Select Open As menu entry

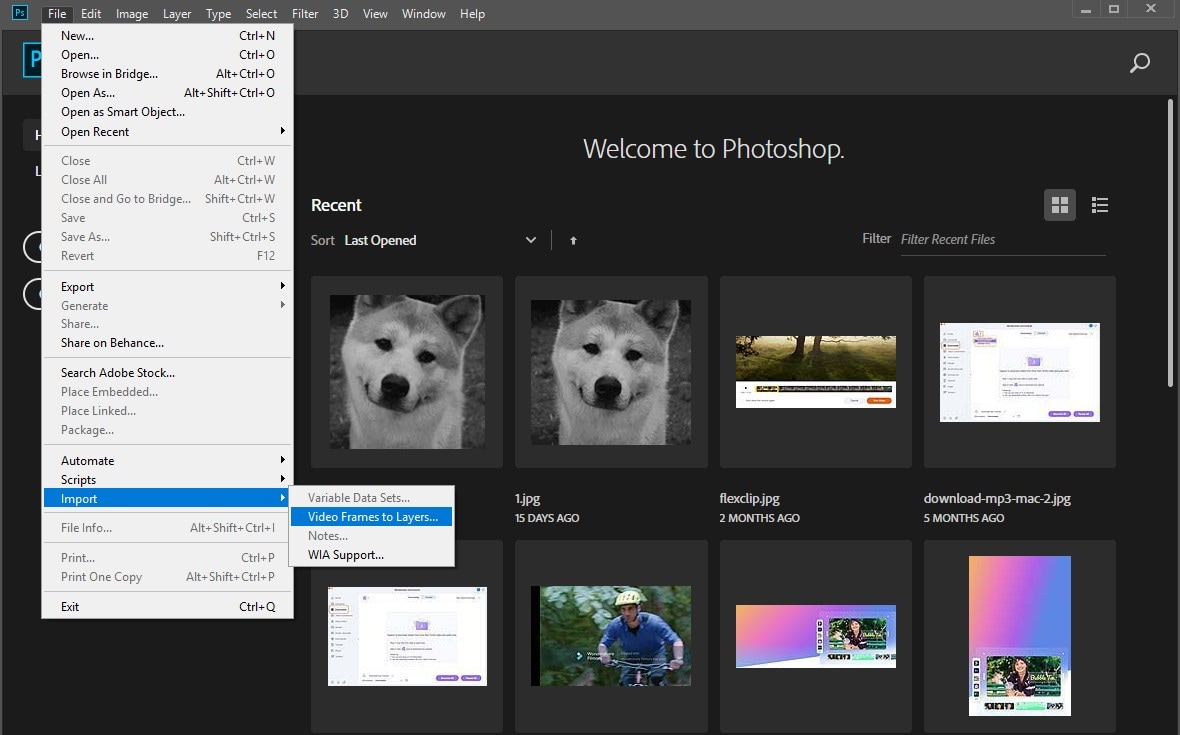[167, 93]
